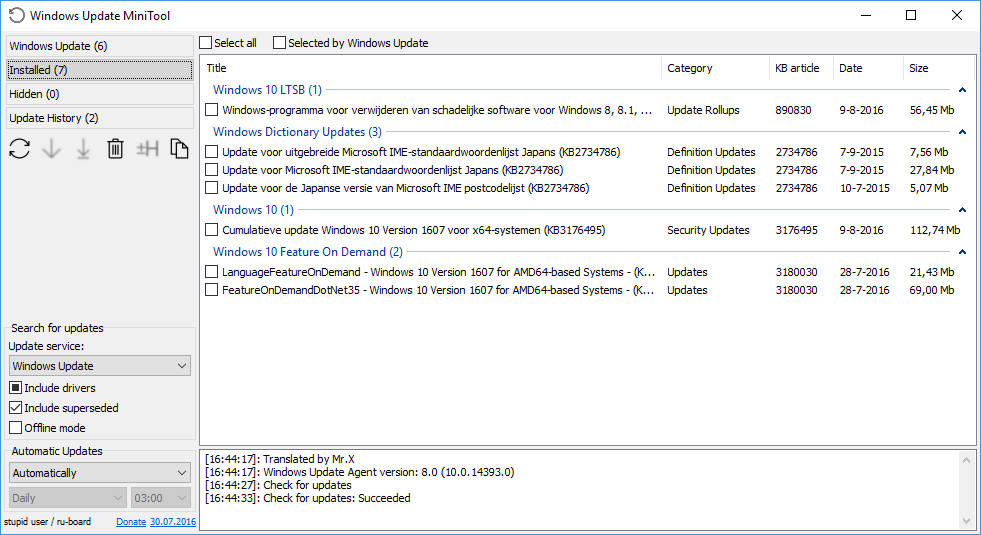Collapse the Windows 10 Feature On Demand group
Viewport: 981px width, 535px height.
point(962,252)
